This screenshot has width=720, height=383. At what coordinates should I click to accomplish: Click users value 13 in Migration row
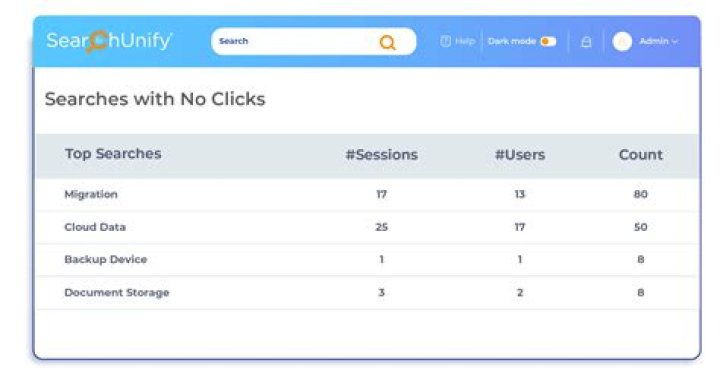coord(520,194)
